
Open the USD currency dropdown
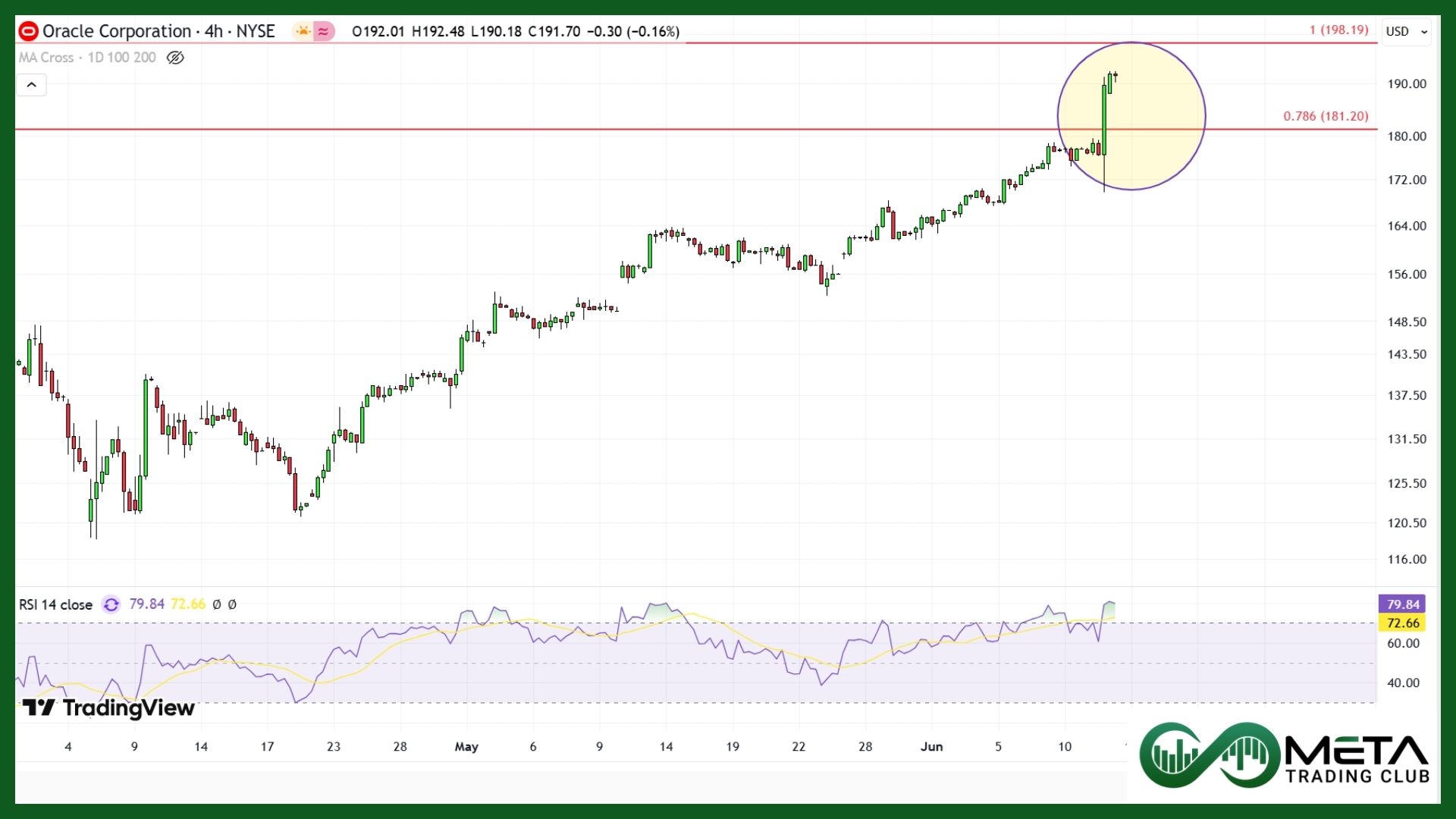pyautogui.click(x=1407, y=31)
